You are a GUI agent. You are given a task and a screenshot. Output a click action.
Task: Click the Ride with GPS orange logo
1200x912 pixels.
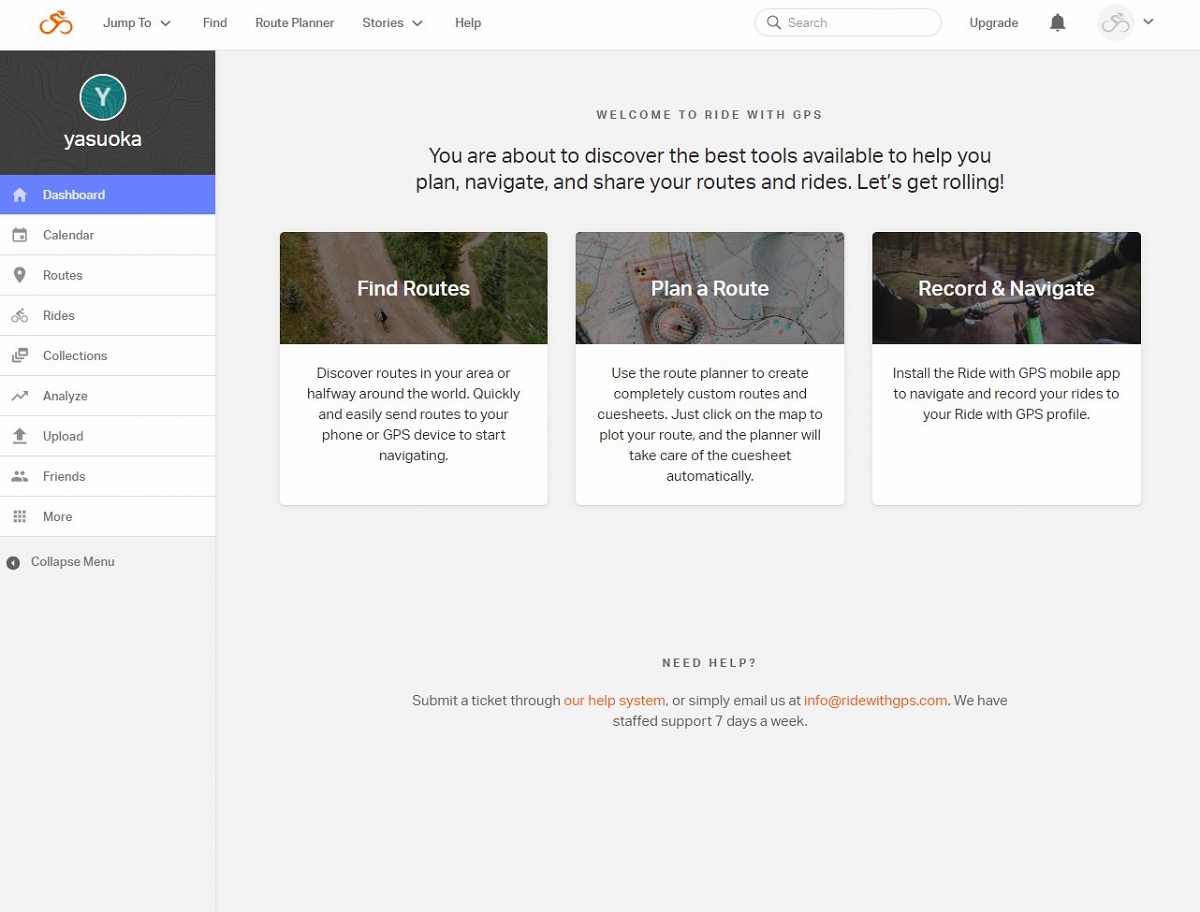[x=56, y=22]
